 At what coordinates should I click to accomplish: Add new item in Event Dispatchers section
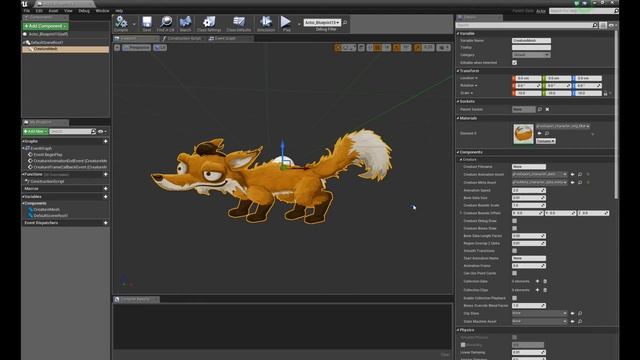pos(106,223)
